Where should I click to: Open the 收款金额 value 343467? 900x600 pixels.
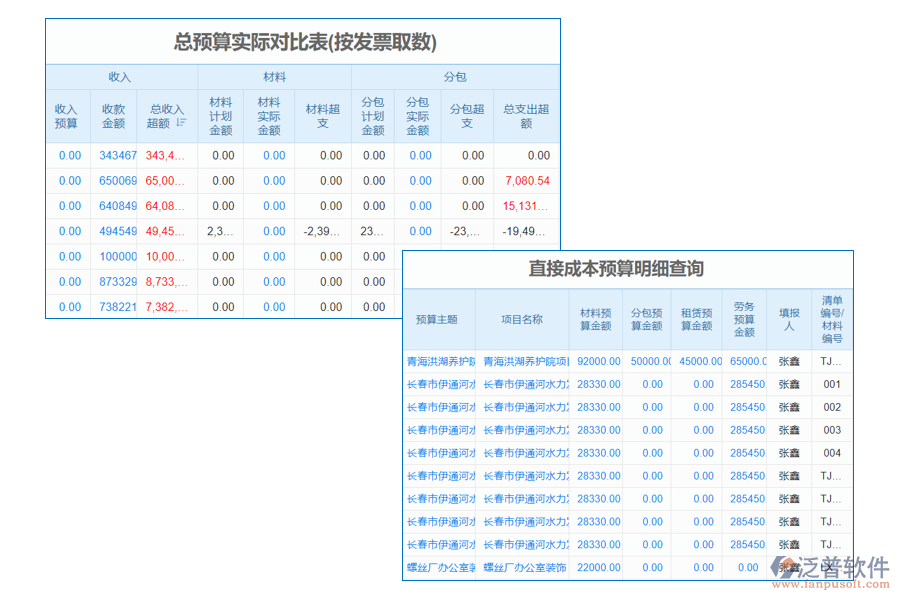click(113, 156)
